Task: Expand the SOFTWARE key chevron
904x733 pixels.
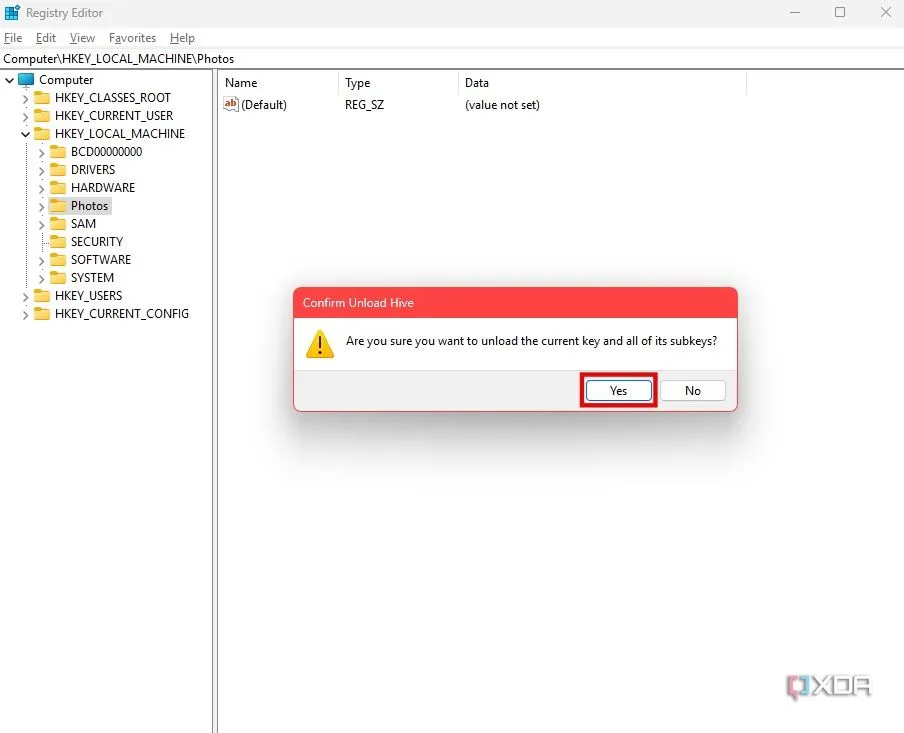Action: [x=42, y=261]
